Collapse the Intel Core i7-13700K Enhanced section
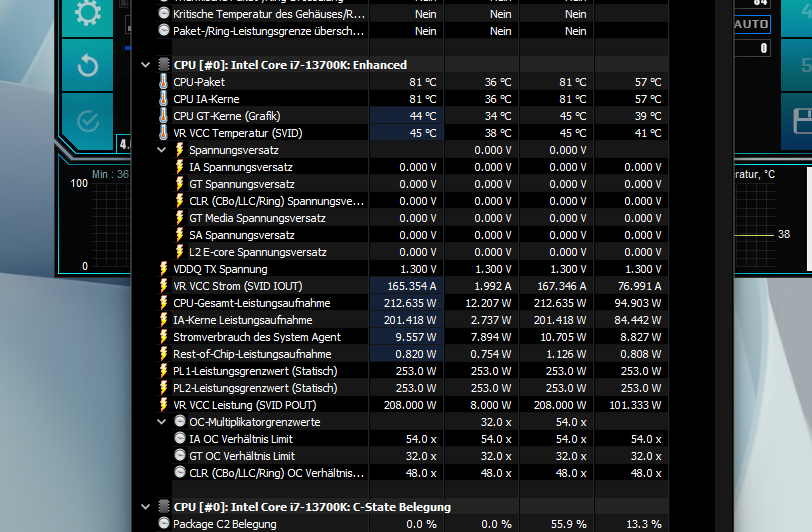 146,65
